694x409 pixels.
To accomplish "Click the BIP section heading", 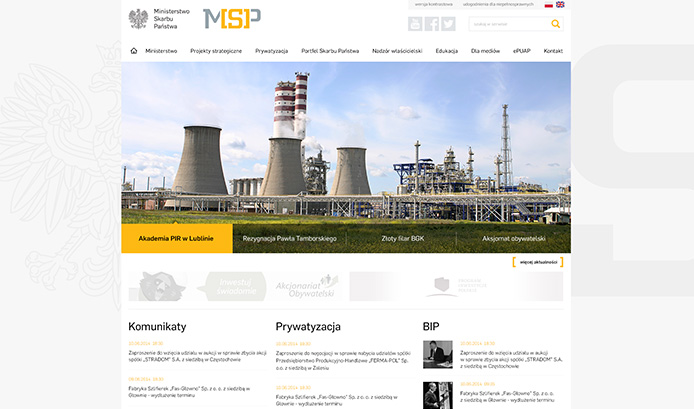I will (431, 327).
